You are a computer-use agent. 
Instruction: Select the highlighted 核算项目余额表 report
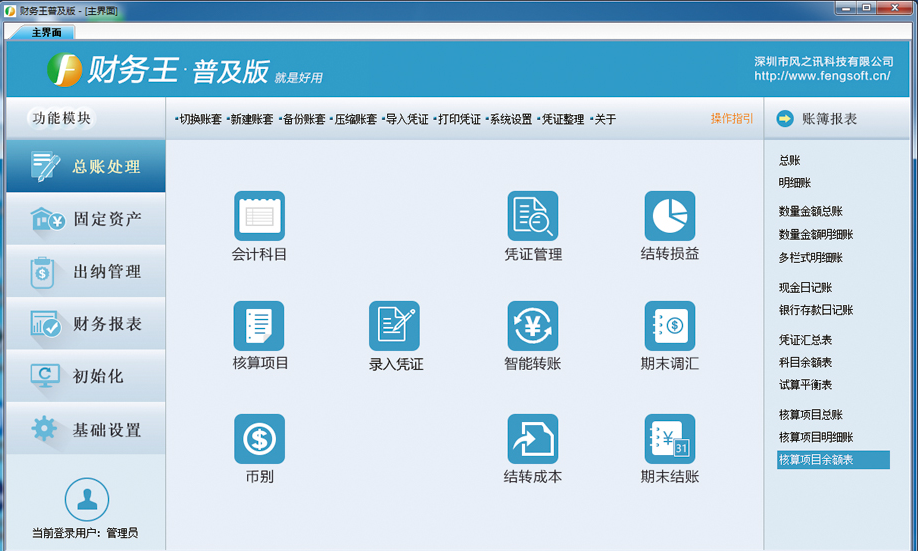pos(833,460)
